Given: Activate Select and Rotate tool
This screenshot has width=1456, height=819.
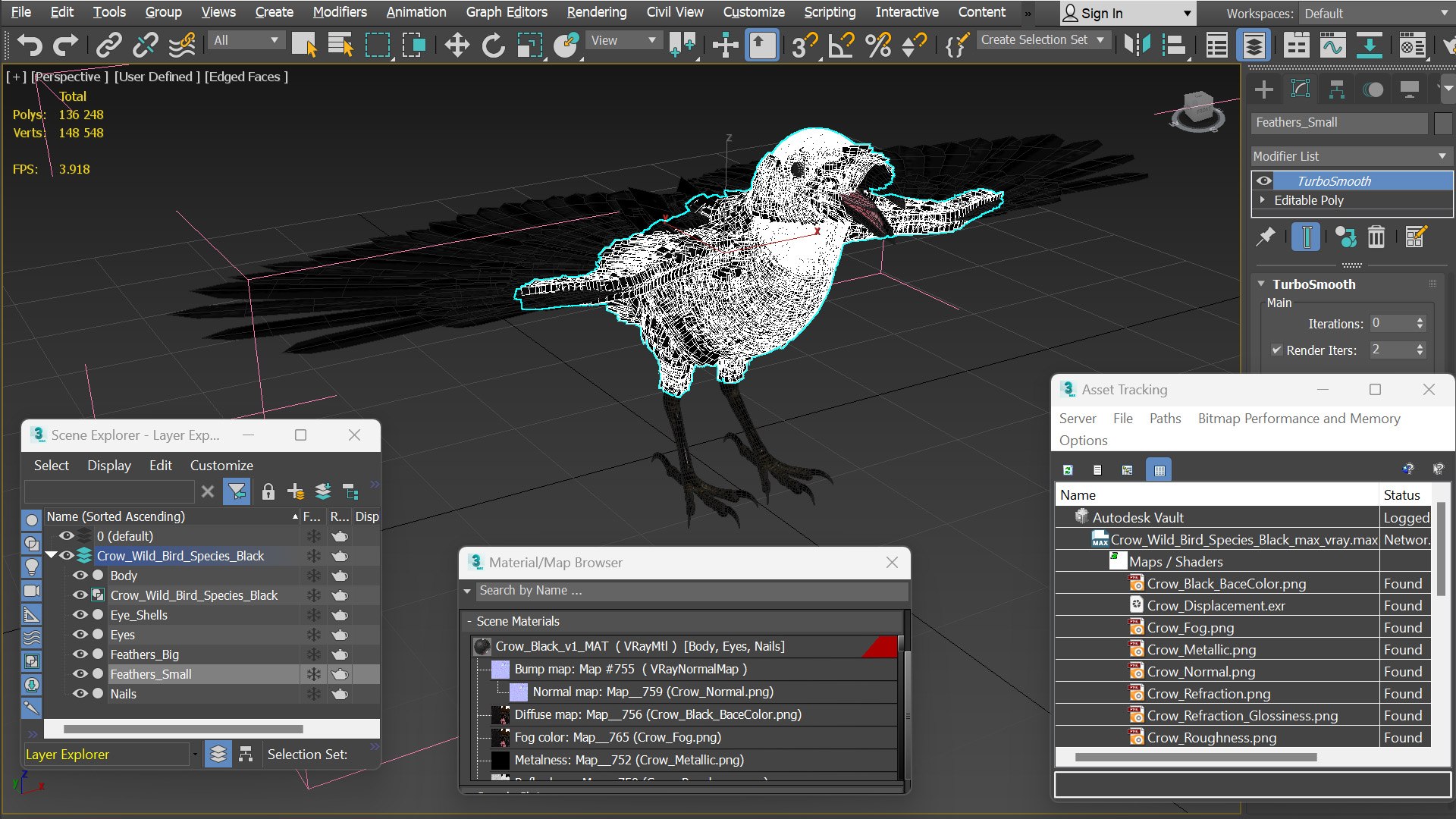Looking at the screenshot, I should [493, 45].
